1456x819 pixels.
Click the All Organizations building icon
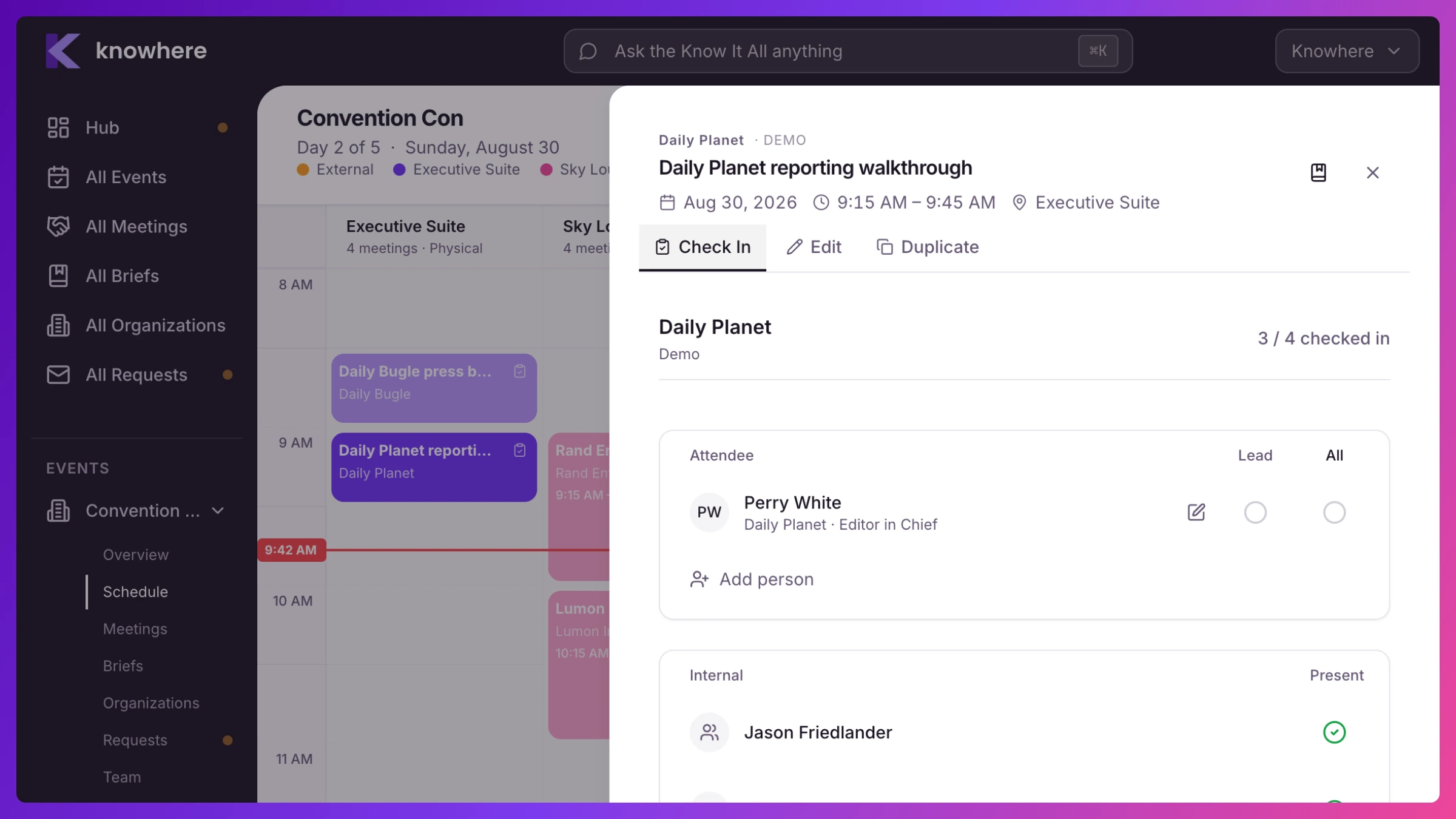(58, 325)
